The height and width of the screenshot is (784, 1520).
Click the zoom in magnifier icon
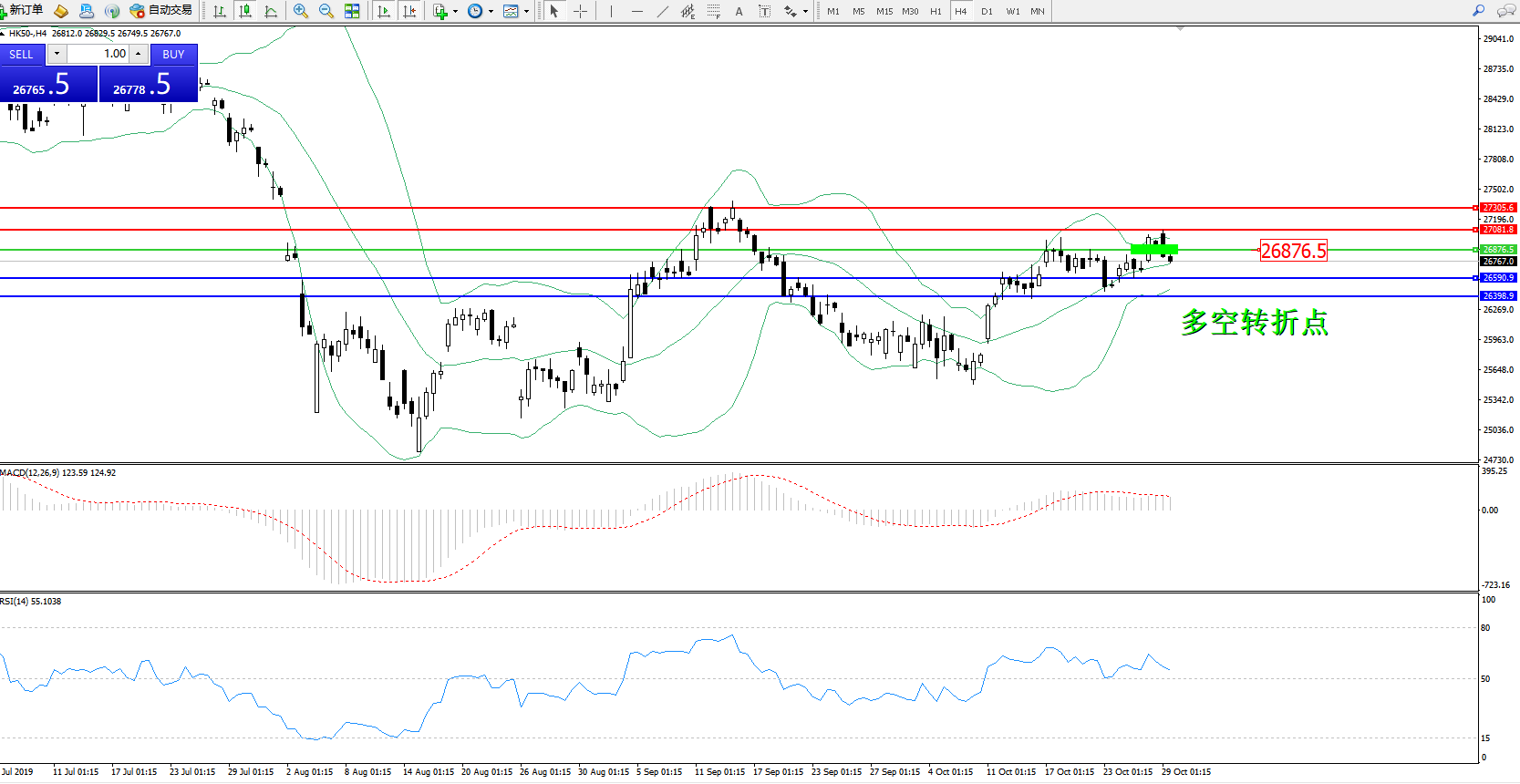tap(300, 11)
